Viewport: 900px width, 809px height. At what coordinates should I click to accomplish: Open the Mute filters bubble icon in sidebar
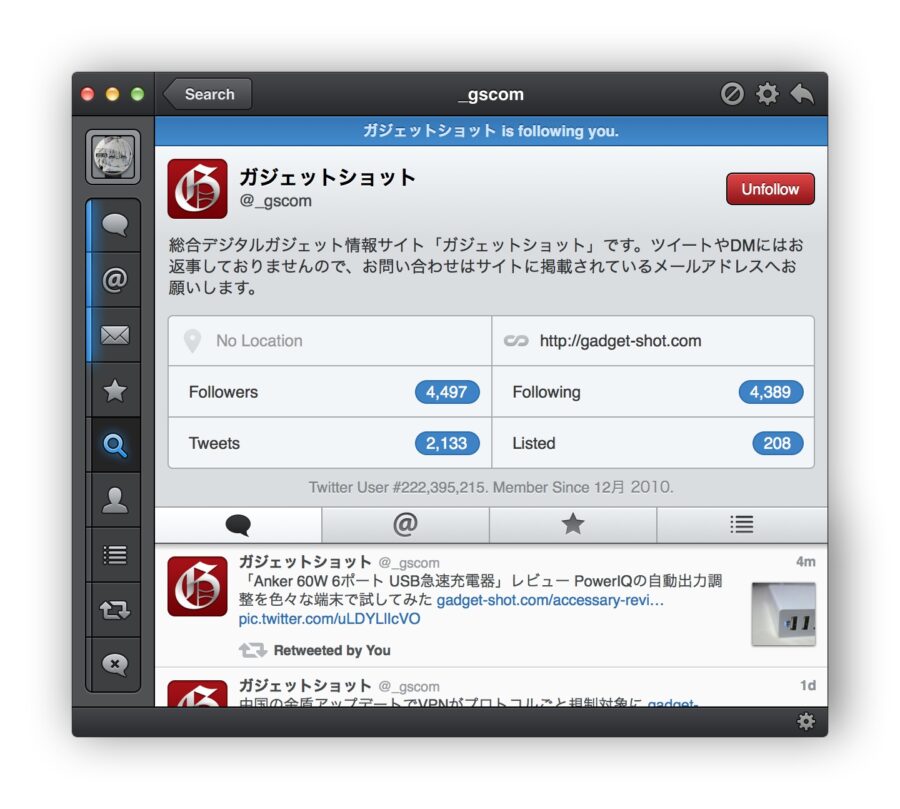point(114,664)
